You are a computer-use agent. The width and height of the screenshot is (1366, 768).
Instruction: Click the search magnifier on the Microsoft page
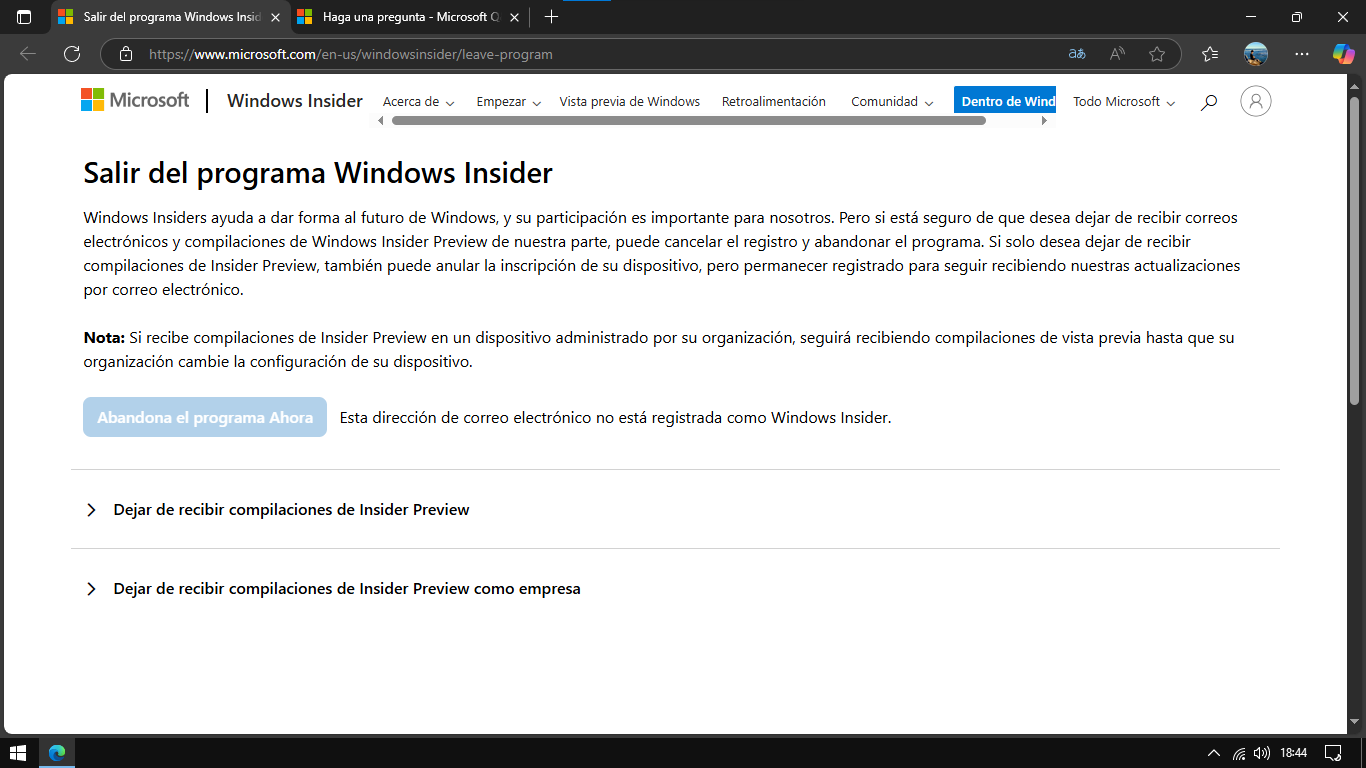(x=1209, y=101)
